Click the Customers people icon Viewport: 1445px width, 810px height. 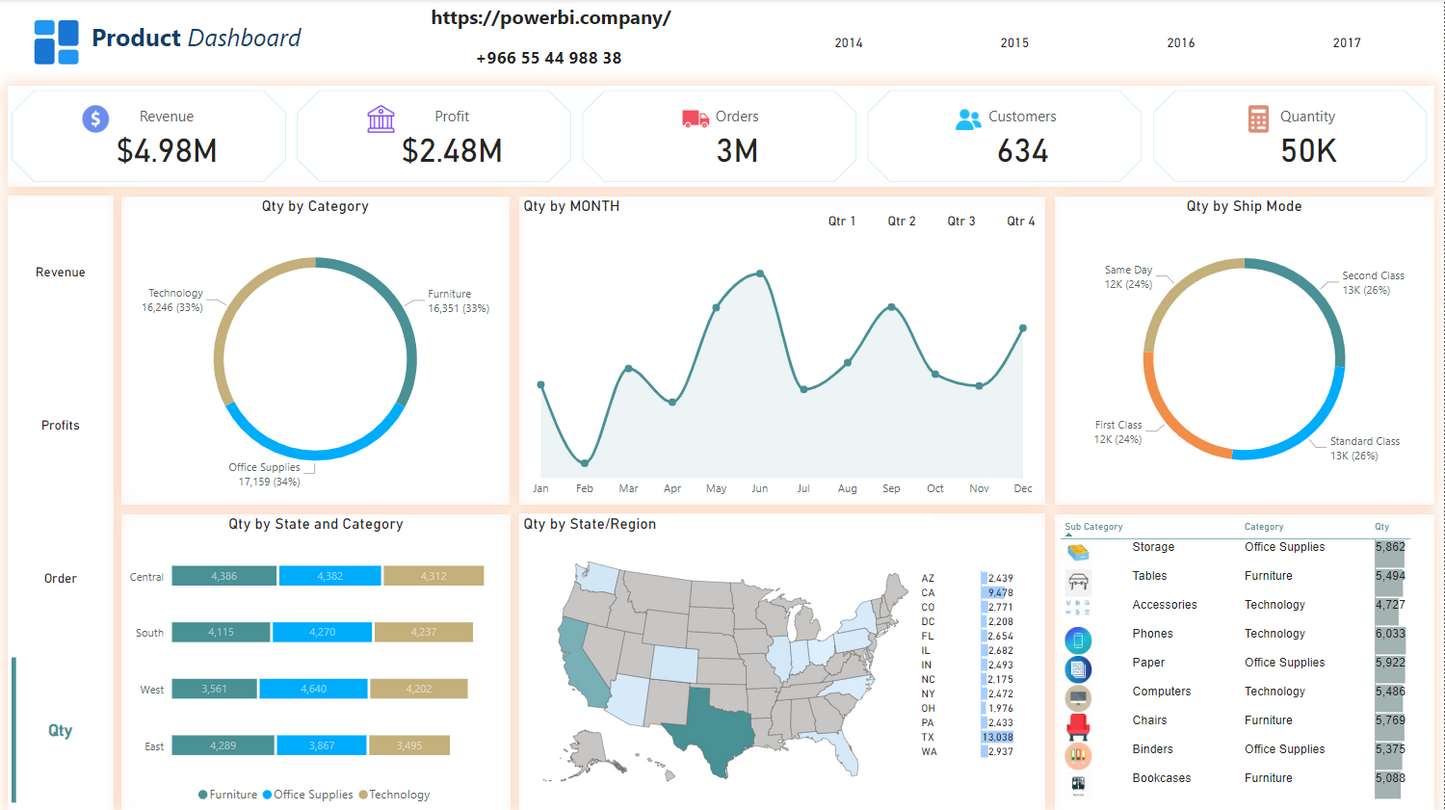(x=968, y=119)
